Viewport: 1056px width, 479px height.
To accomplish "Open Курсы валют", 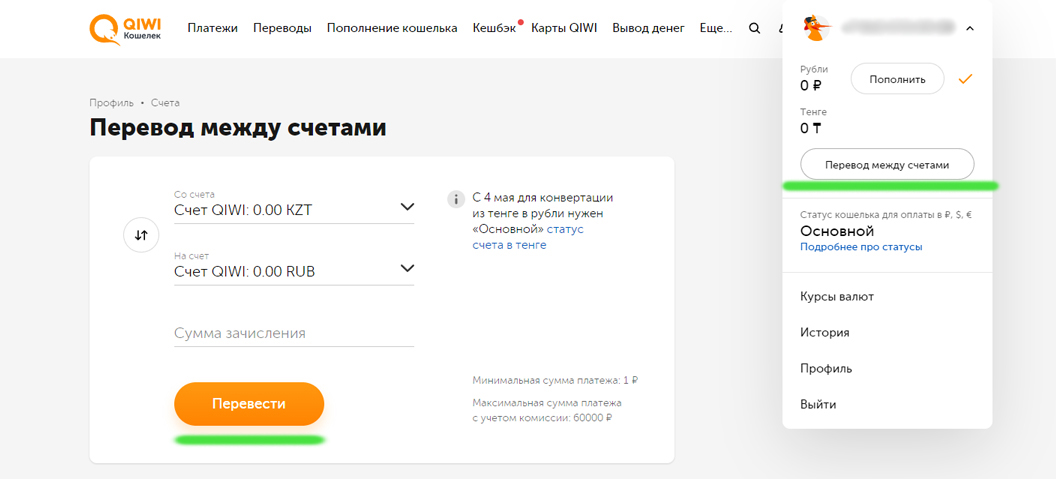I will coord(837,296).
